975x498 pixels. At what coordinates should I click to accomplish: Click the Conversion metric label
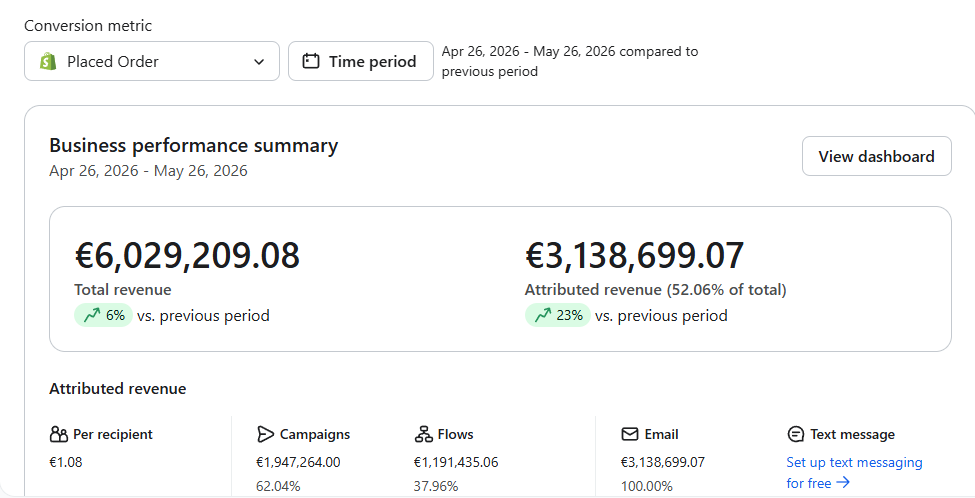(88, 25)
